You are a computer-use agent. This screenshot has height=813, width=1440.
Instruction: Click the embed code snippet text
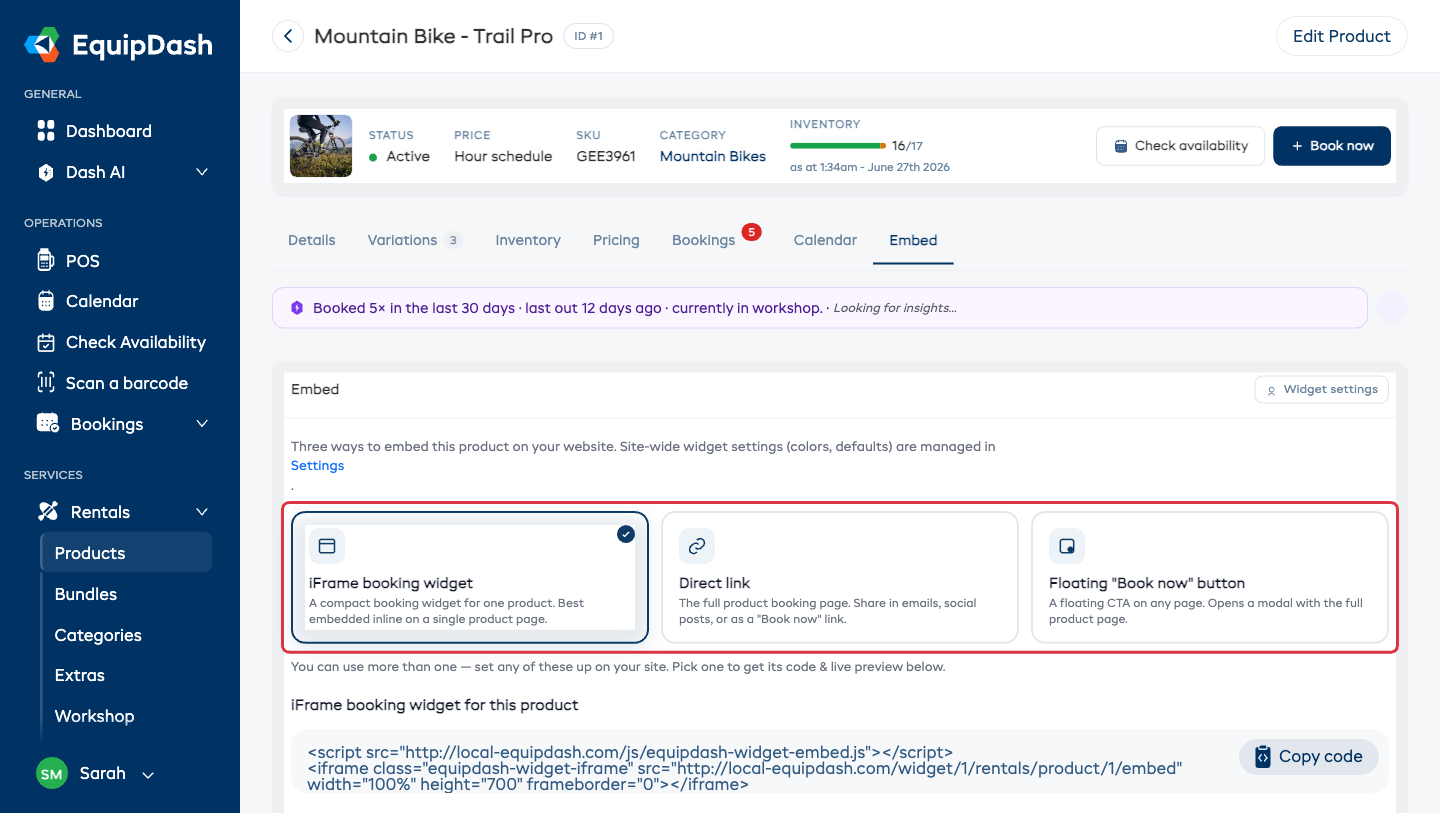click(x=745, y=769)
